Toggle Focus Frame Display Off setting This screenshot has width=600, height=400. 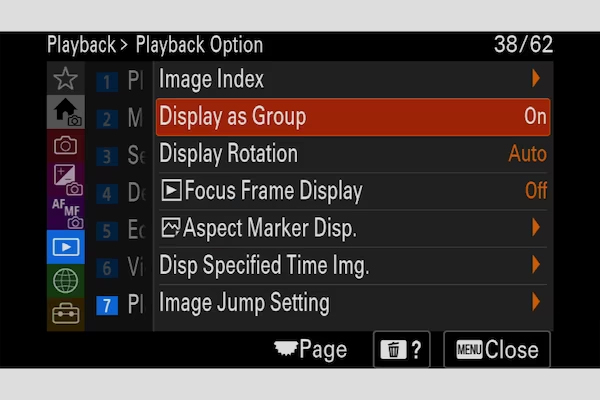(353, 191)
